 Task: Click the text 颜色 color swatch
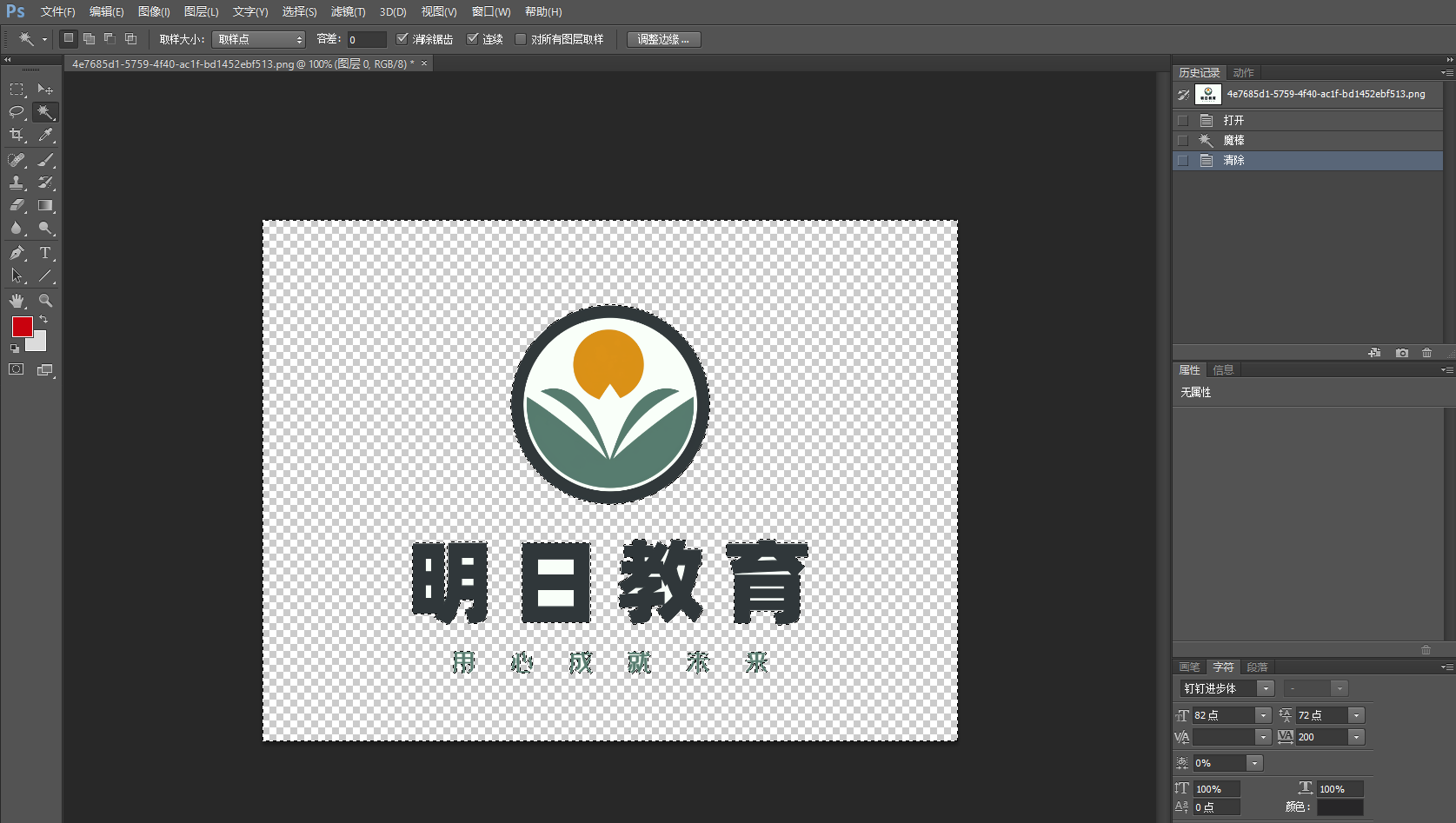[x=1340, y=807]
